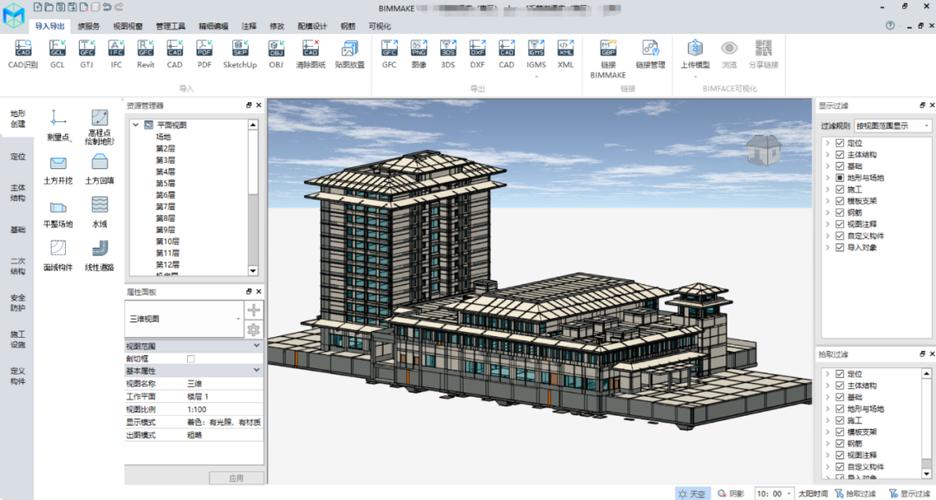Click the 上传模型 upload model icon
The width and height of the screenshot is (936, 500).
pyautogui.click(x=695, y=54)
